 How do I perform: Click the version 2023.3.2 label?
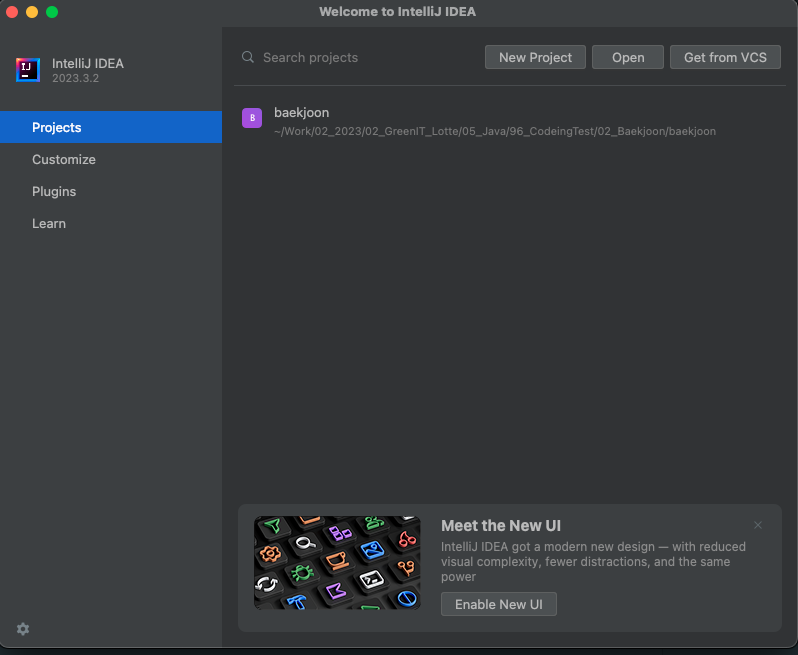75,78
